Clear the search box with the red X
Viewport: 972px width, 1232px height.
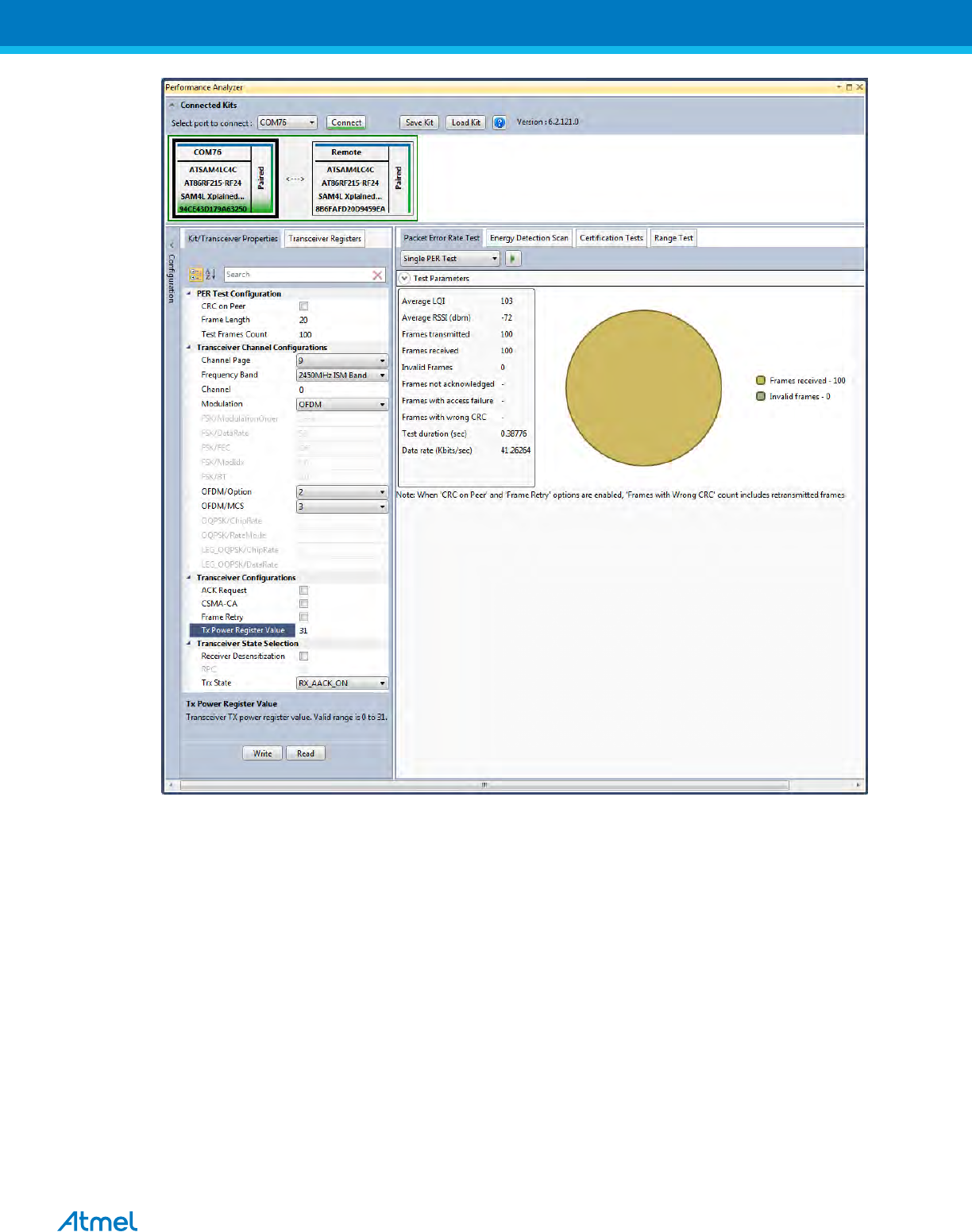tap(377, 275)
